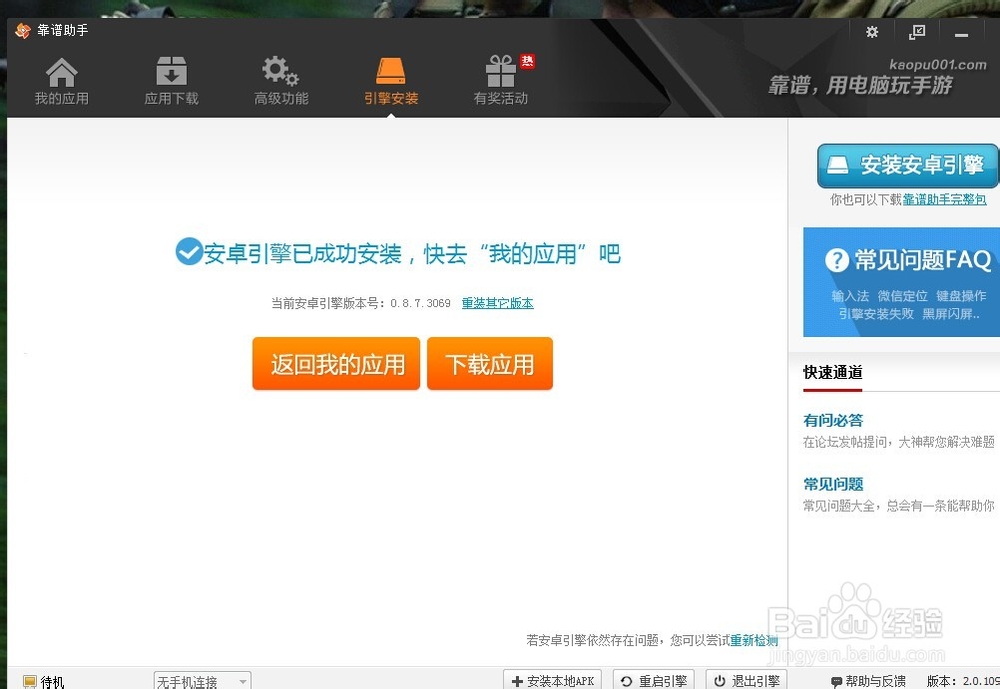
Task: Click the 键盘操作 FAQ topic
Action: (961, 296)
